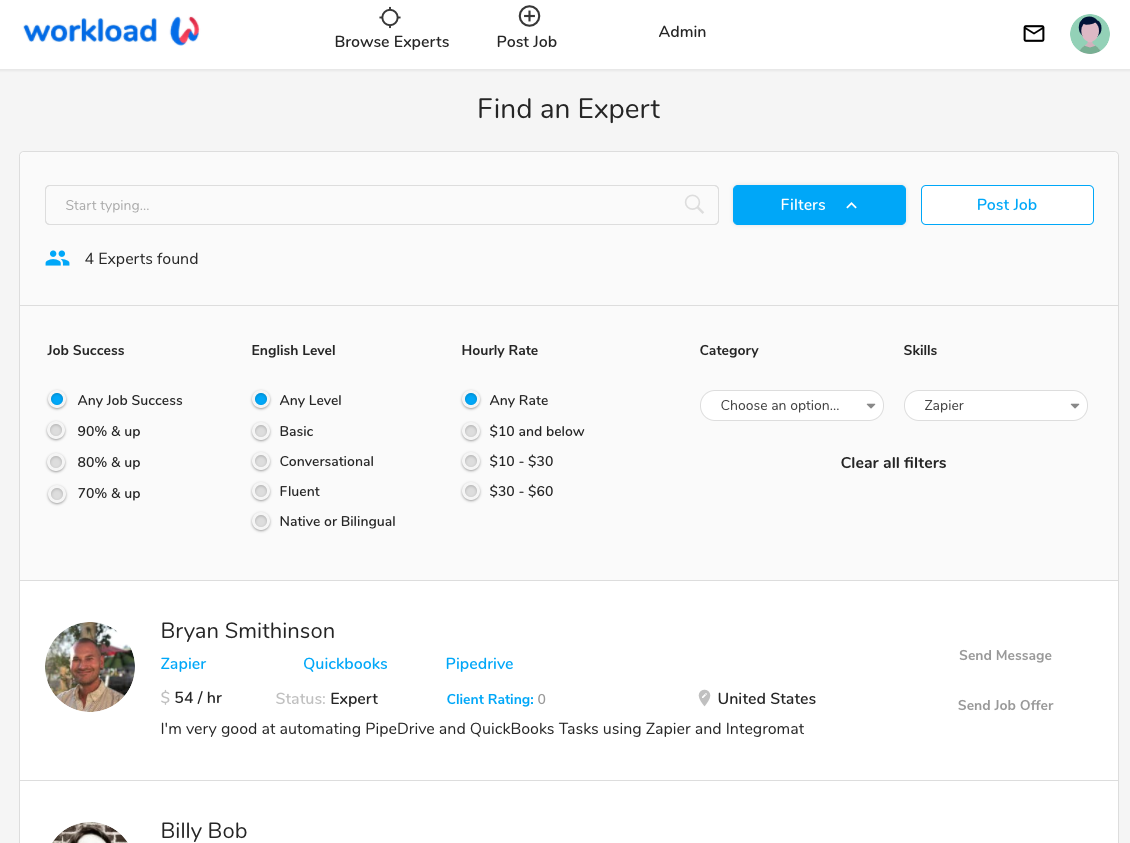1130x843 pixels.
Task: Open Billy Bob's profile photo
Action: pos(90,832)
